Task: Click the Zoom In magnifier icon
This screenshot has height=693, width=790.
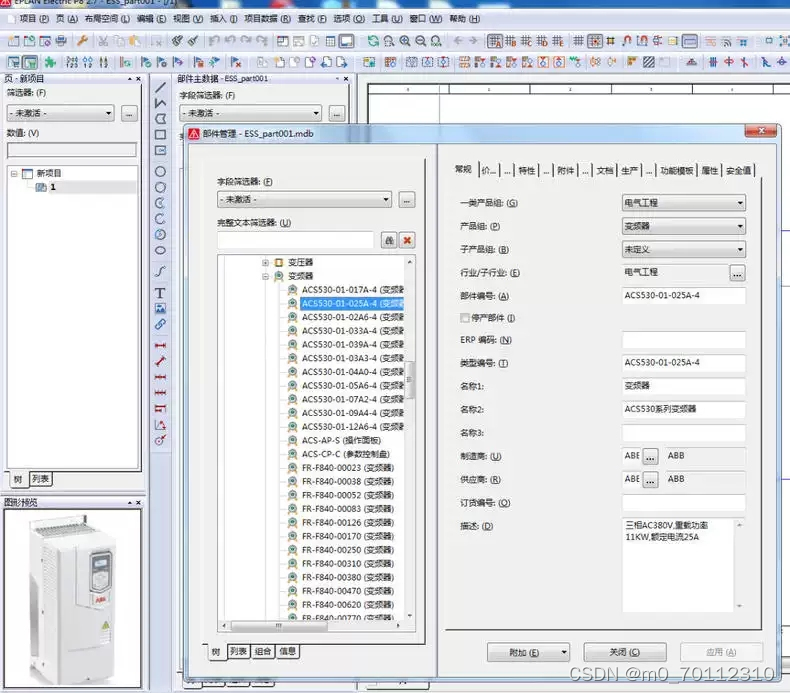Action: [405, 41]
